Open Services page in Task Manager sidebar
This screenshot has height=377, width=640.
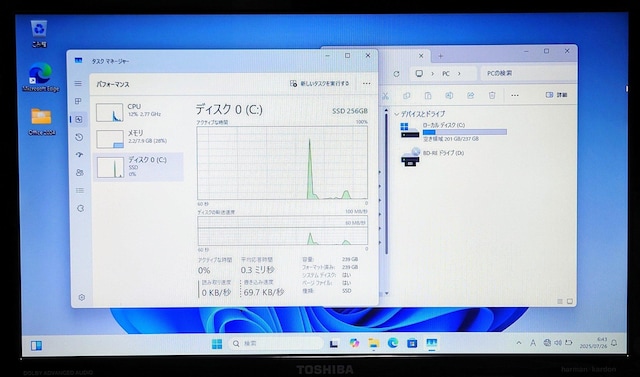tap(80, 208)
